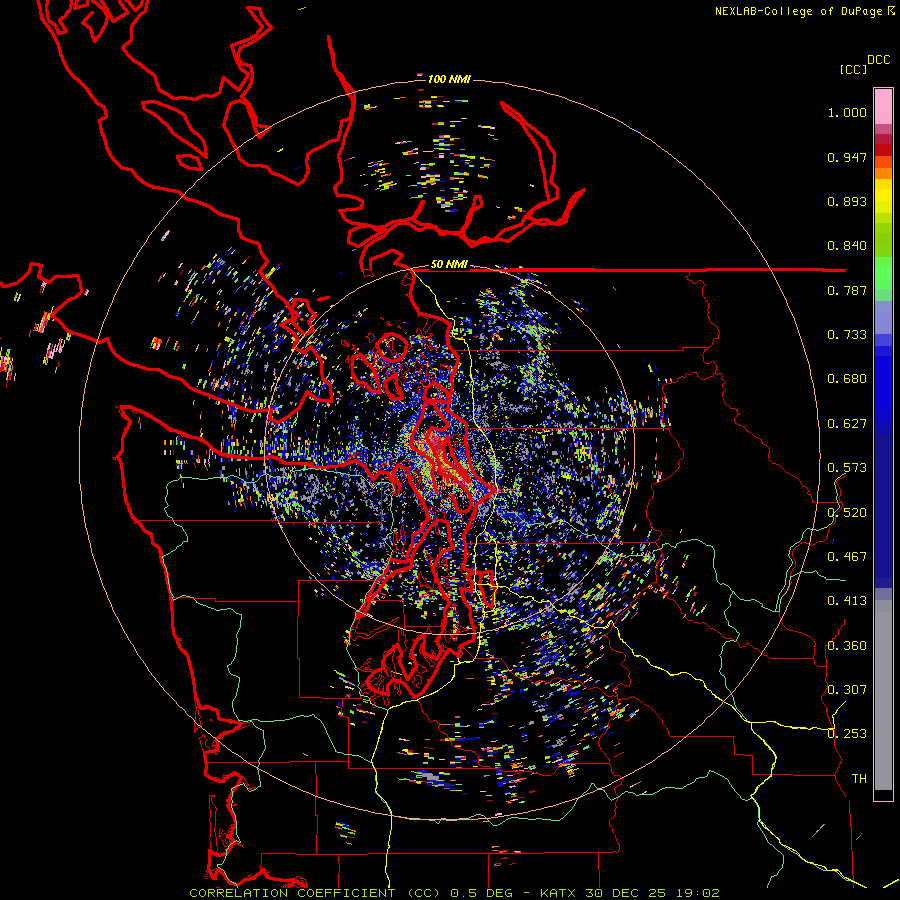The width and height of the screenshot is (900, 900).
Task: Click the CORRELATION COEFFICIENT (CC) caption
Action: point(315,893)
